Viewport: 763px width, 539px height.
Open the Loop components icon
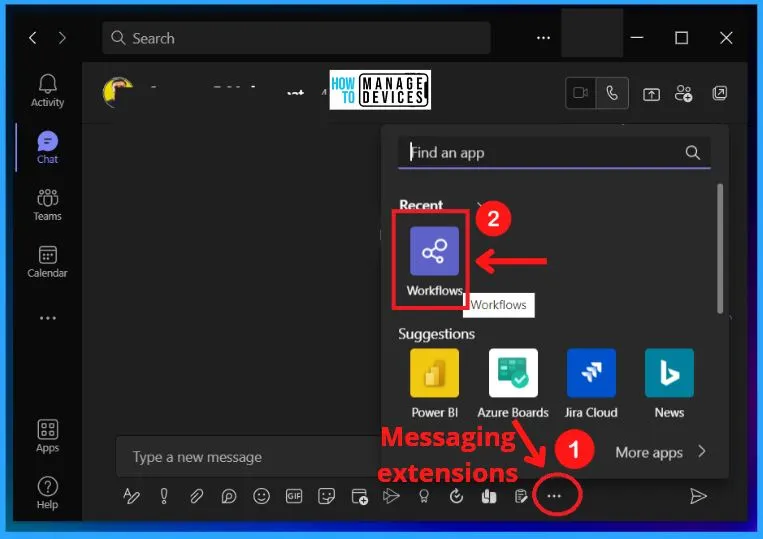229,496
